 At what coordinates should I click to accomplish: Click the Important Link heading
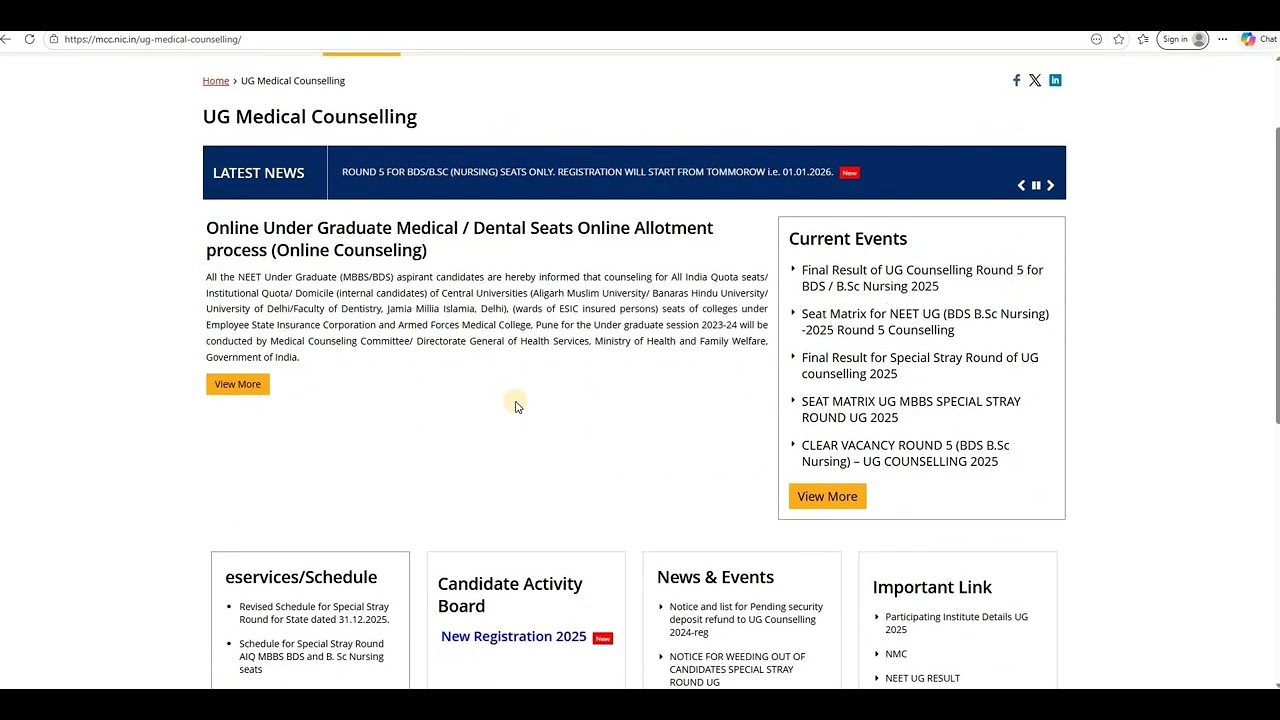[x=932, y=587]
